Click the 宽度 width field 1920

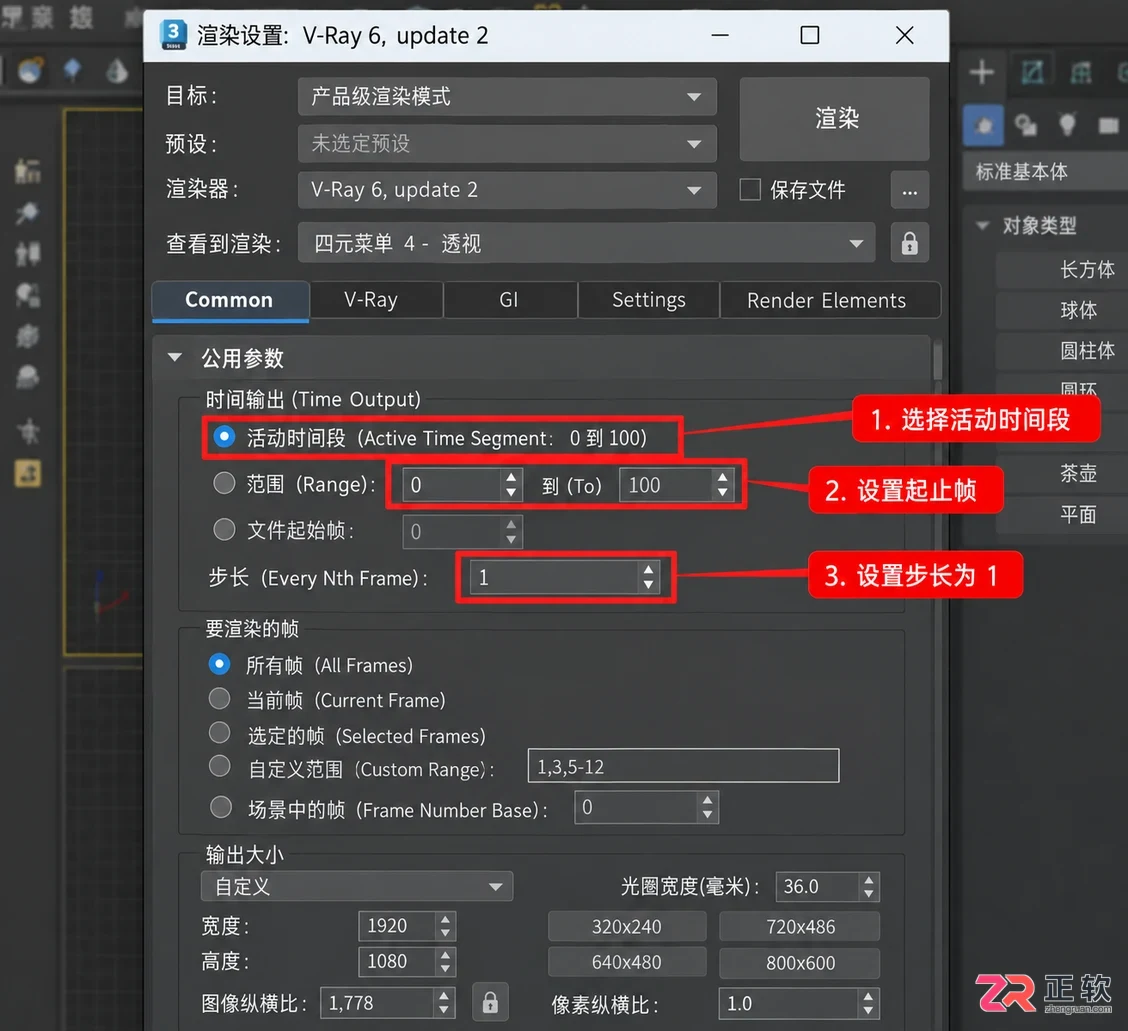tap(398, 925)
